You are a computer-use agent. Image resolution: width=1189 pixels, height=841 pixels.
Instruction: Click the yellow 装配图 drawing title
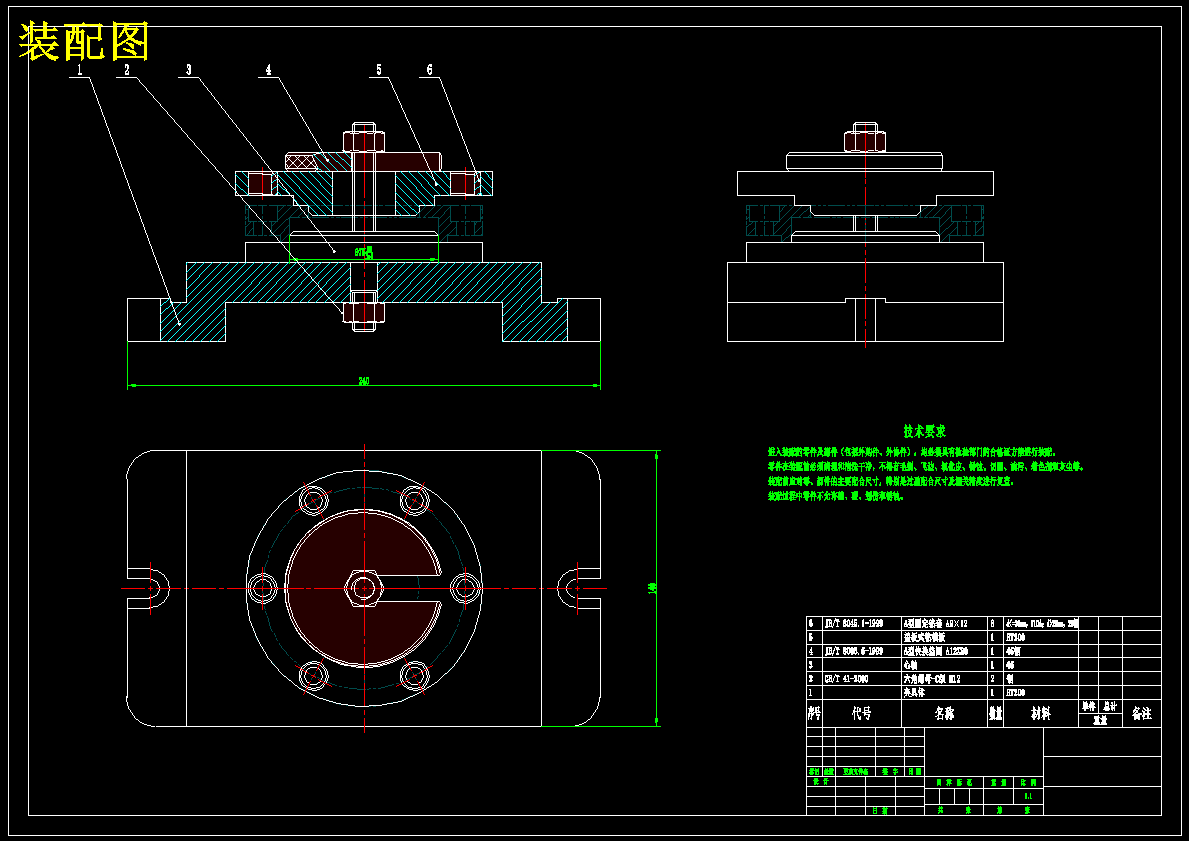(83, 42)
